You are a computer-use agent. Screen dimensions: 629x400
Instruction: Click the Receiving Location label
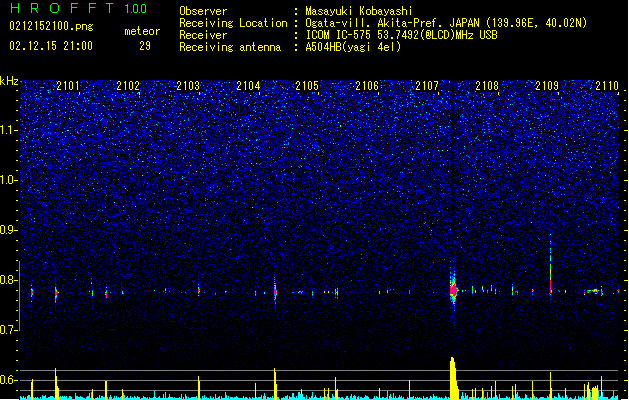pos(233,23)
